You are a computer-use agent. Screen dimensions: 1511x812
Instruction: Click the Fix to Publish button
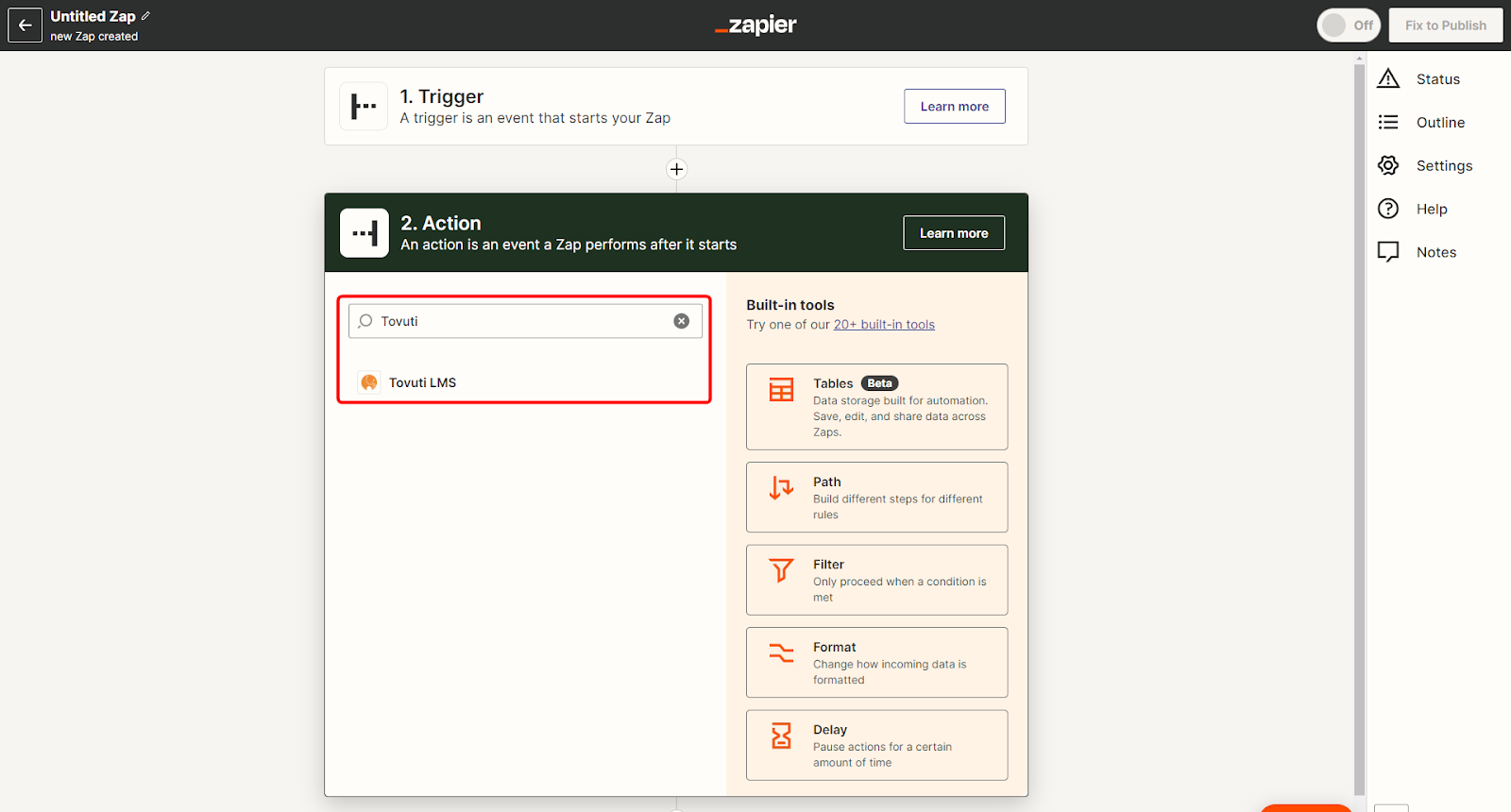tap(1445, 25)
